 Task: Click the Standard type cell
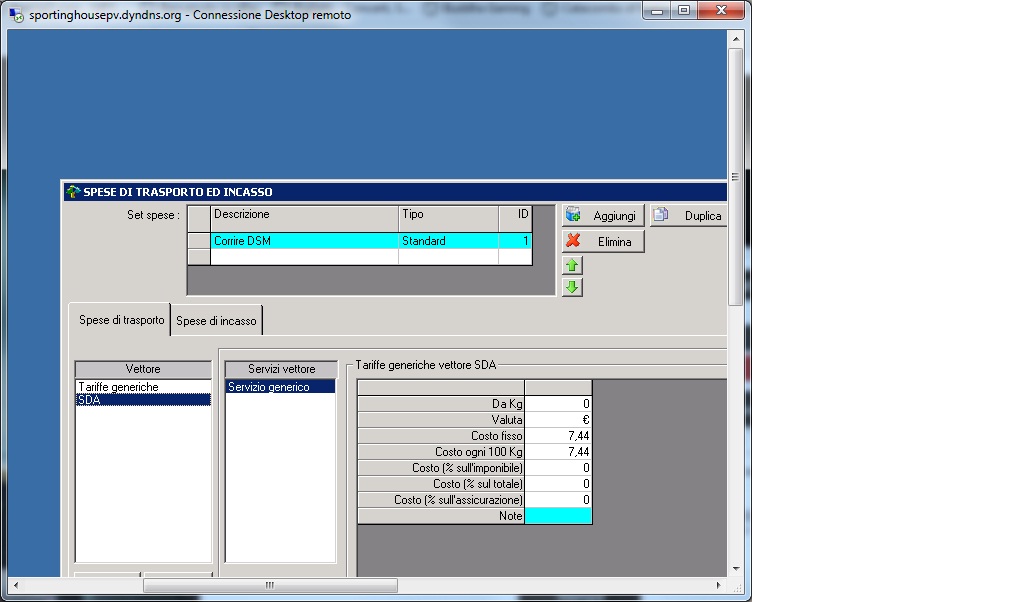point(449,241)
